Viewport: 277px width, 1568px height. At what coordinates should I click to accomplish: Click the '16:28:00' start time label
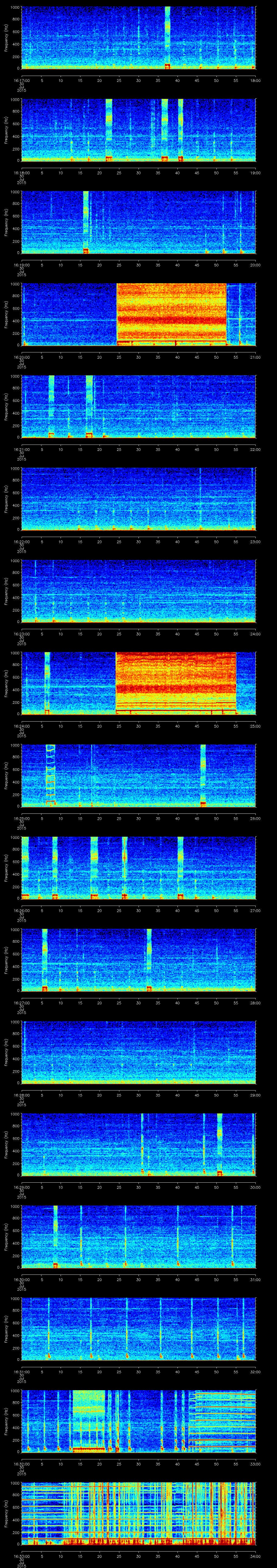[x=21, y=1095]
